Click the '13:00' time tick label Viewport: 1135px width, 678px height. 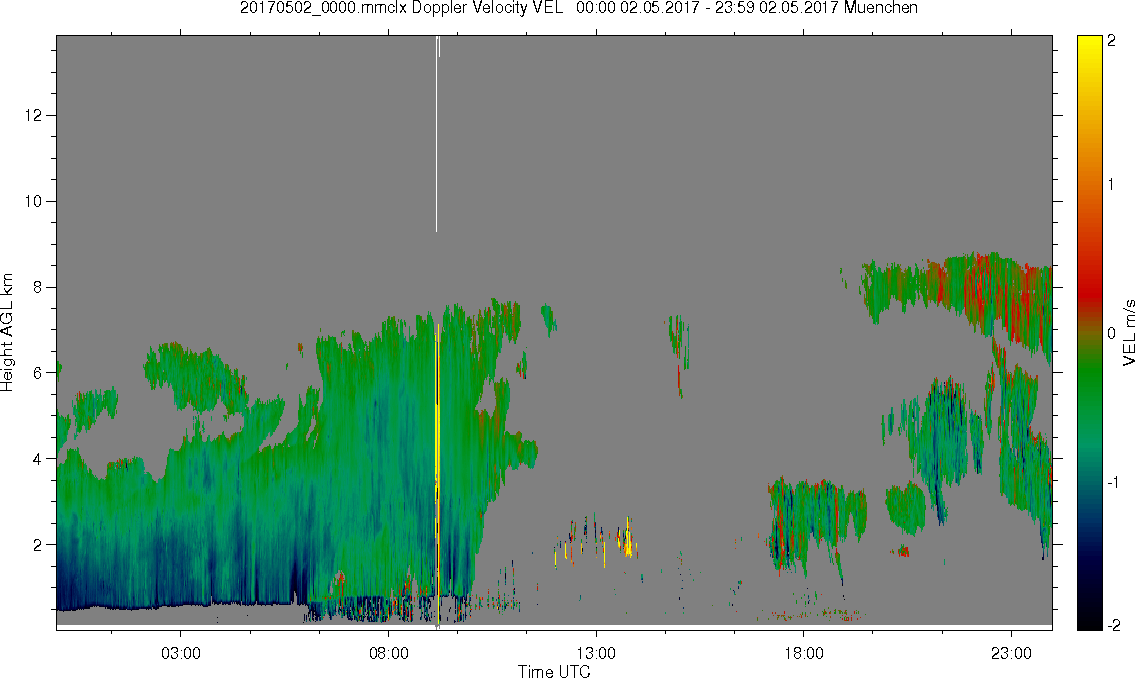pos(596,653)
